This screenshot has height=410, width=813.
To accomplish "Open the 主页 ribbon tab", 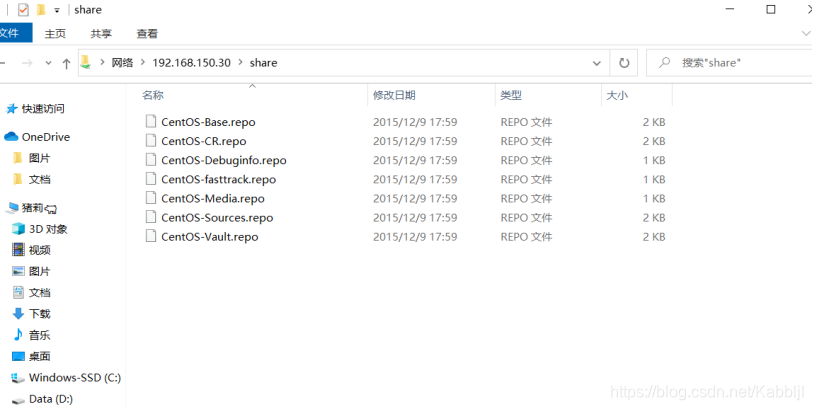I will tap(55, 34).
